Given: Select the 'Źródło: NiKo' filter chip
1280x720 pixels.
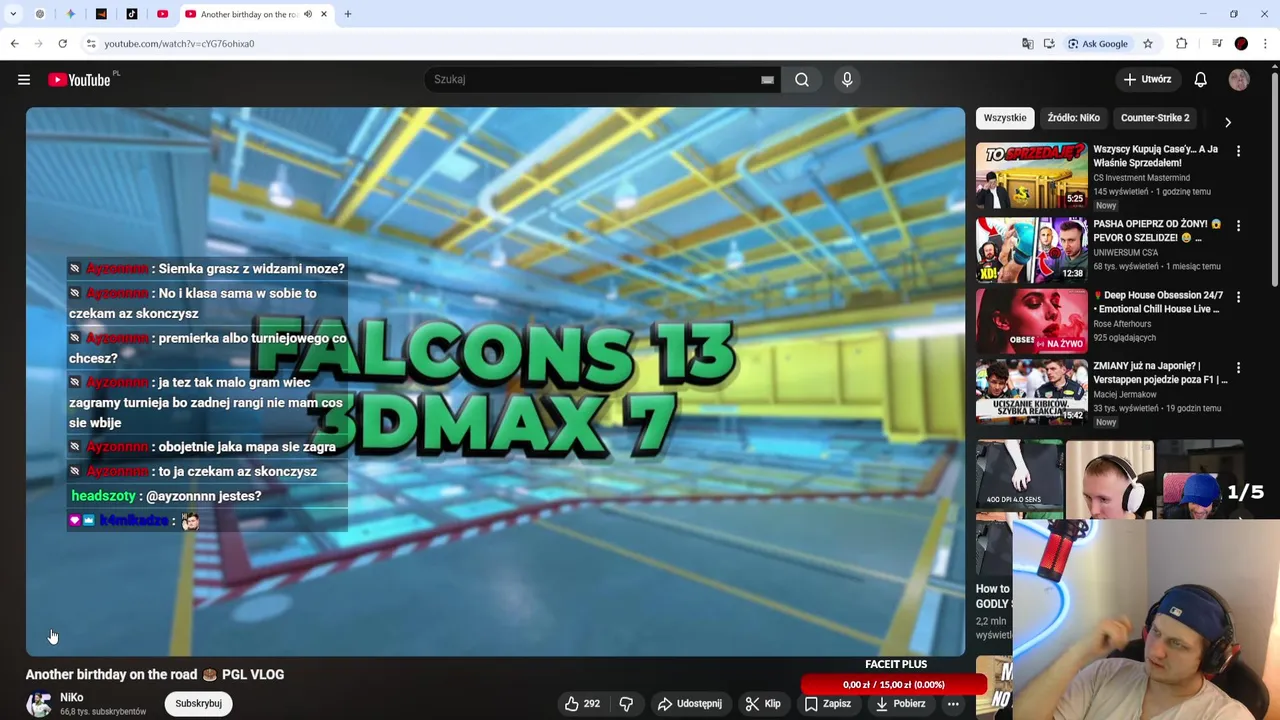Looking at the screenshot, I should pos(1074,118).
